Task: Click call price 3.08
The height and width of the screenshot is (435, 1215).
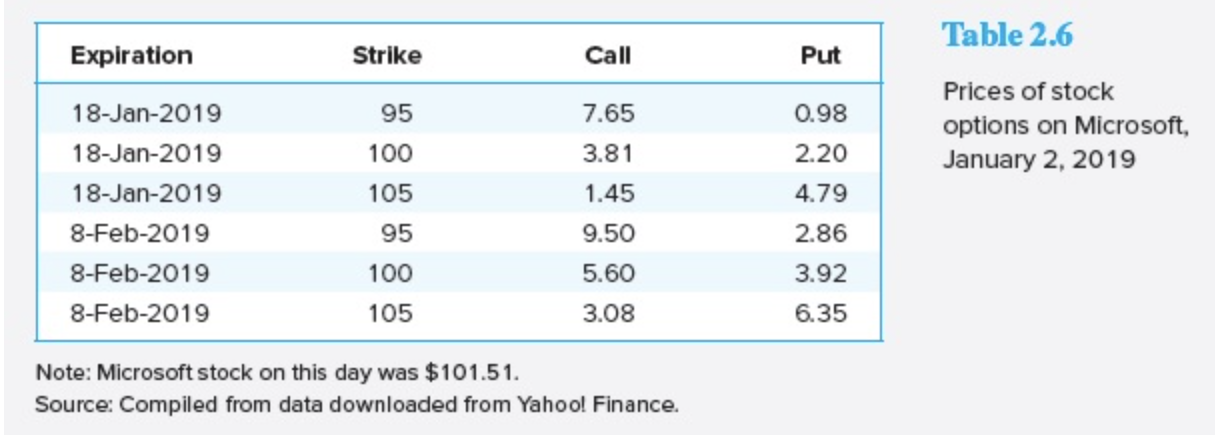Action: tap(608, 314)
